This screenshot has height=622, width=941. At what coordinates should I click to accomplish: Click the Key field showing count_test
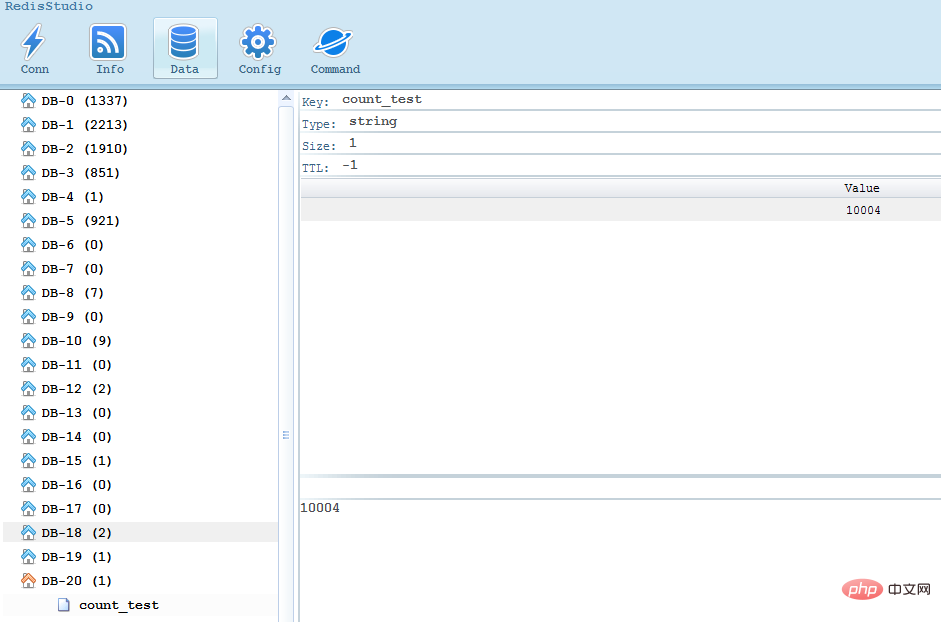tap(621, 100)
